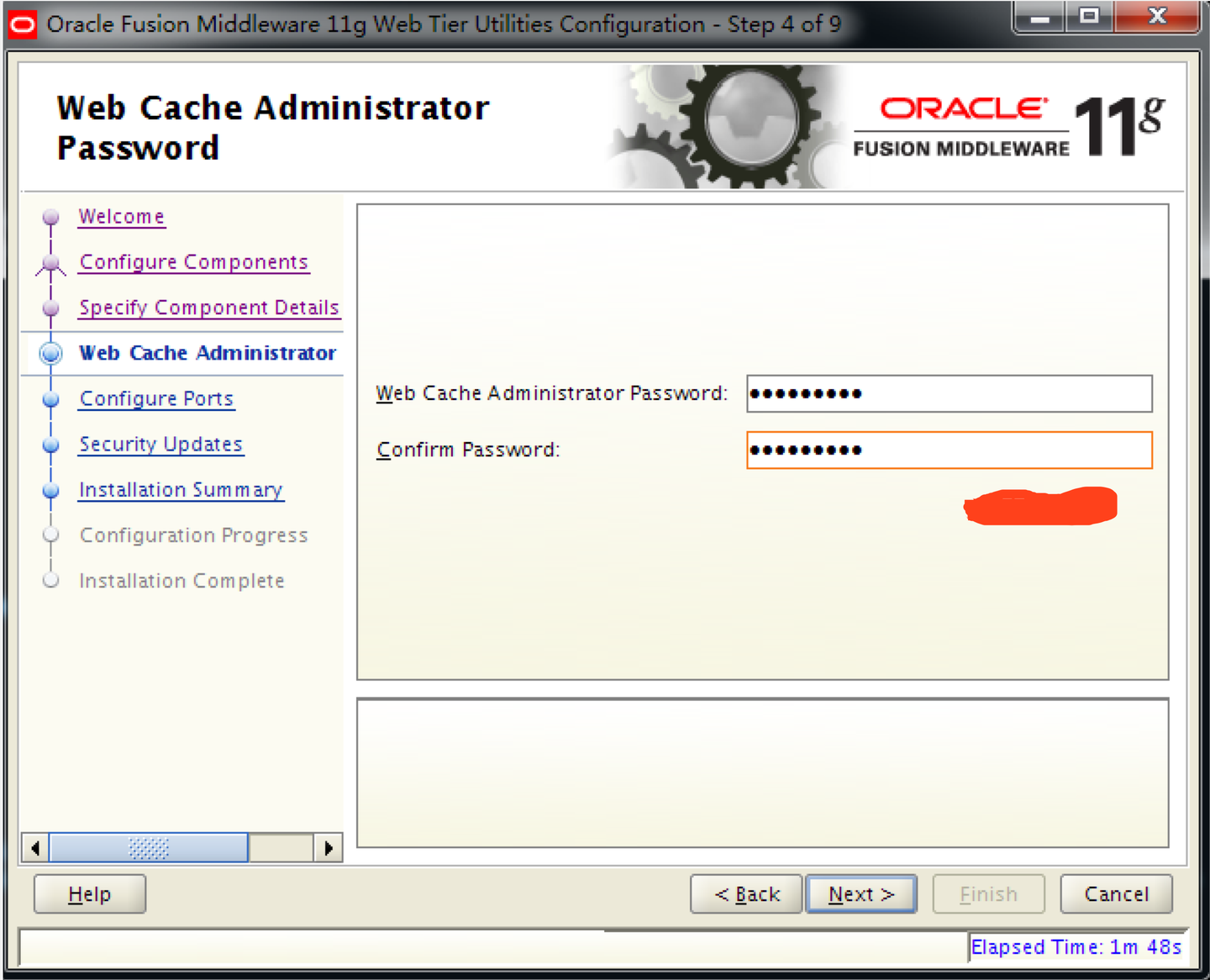Click the Installation Summary step bullet

(x=50, y=490)
